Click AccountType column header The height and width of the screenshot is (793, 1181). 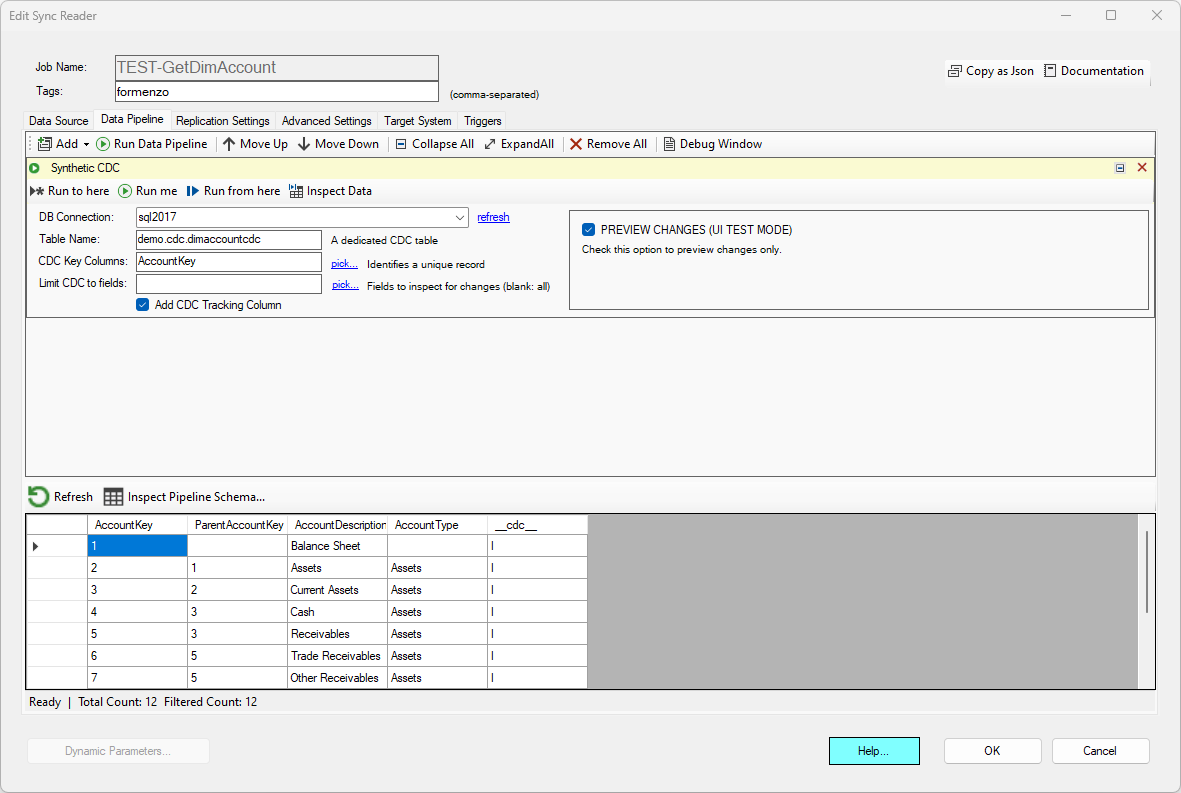tap(438, 525)
